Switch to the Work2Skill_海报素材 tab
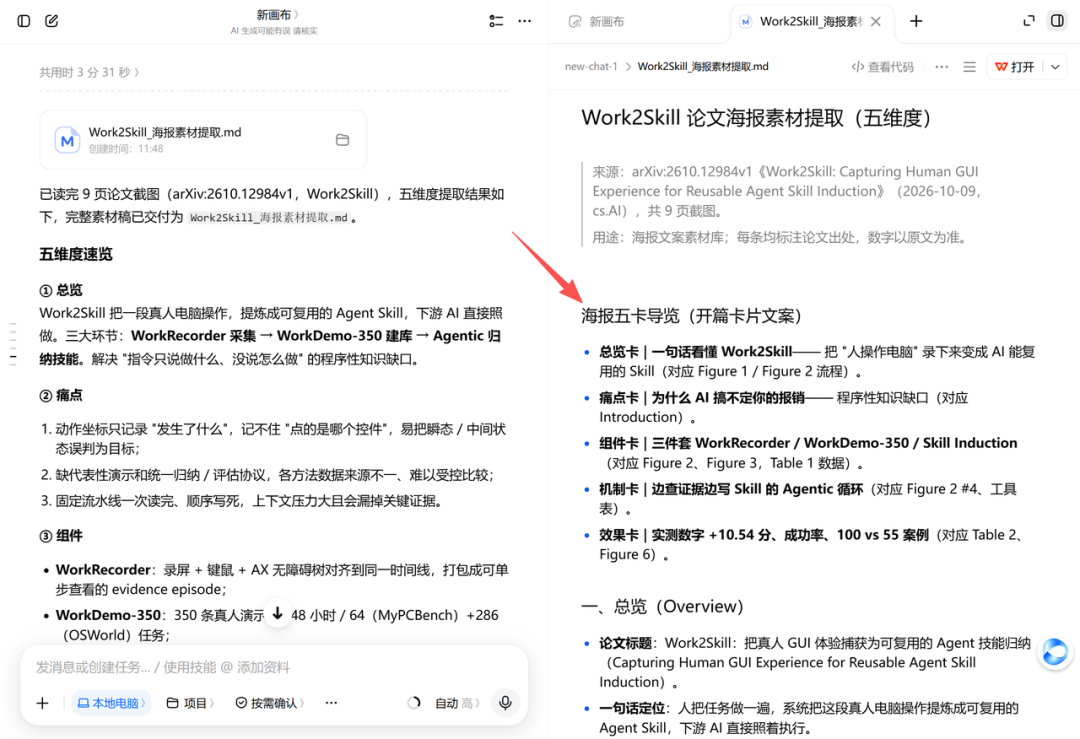This screenshot has height=739, width=1080. point(802,21)
